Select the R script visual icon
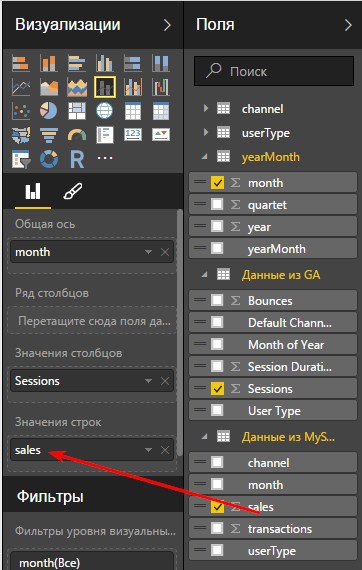This screenshot has width=362, height=570. [77, 158]
